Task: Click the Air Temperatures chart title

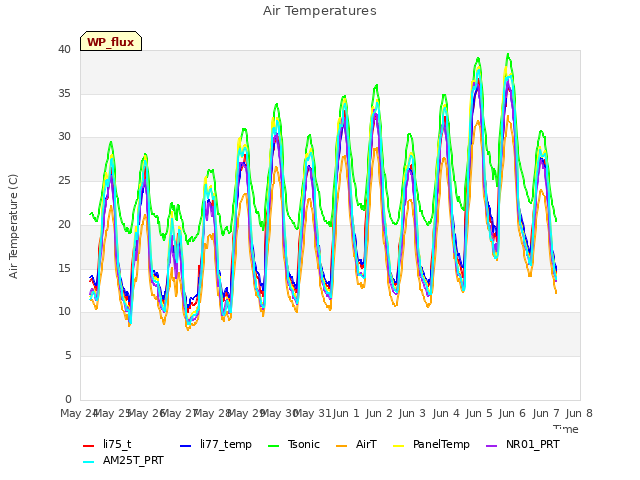Action: (320, 11)
